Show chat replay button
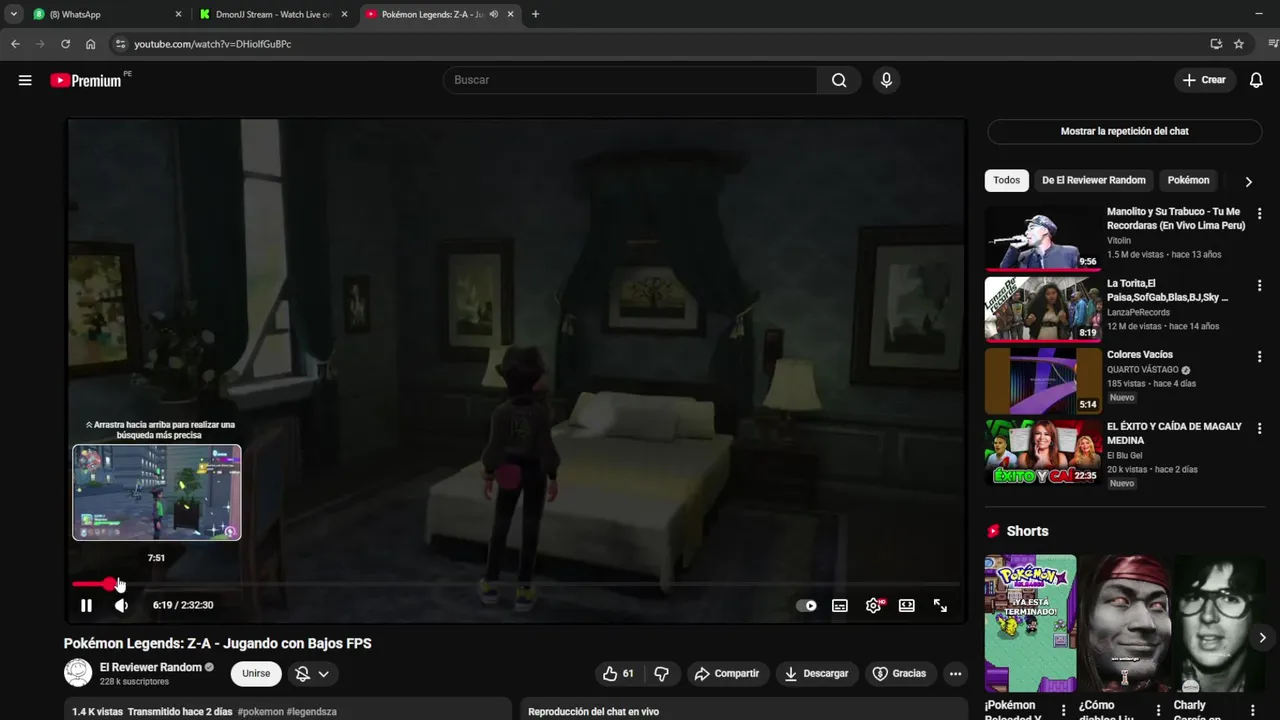The height and width of the screenshot is (720, 1280). click(x=1124, y=131)
